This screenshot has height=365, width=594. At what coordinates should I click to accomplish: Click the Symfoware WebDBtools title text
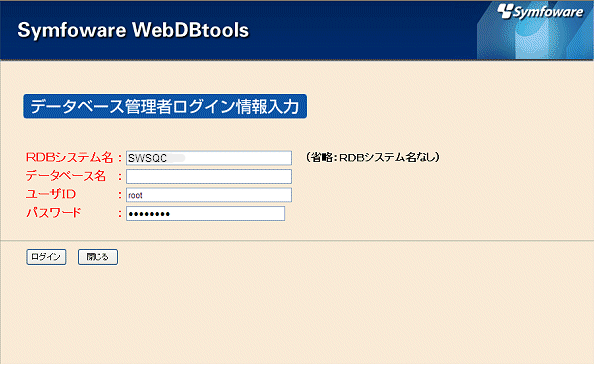[x=133, y=30]
